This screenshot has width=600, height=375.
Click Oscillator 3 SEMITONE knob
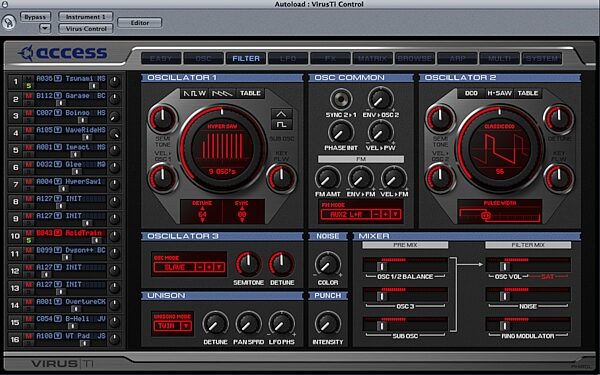coord(248,264)
